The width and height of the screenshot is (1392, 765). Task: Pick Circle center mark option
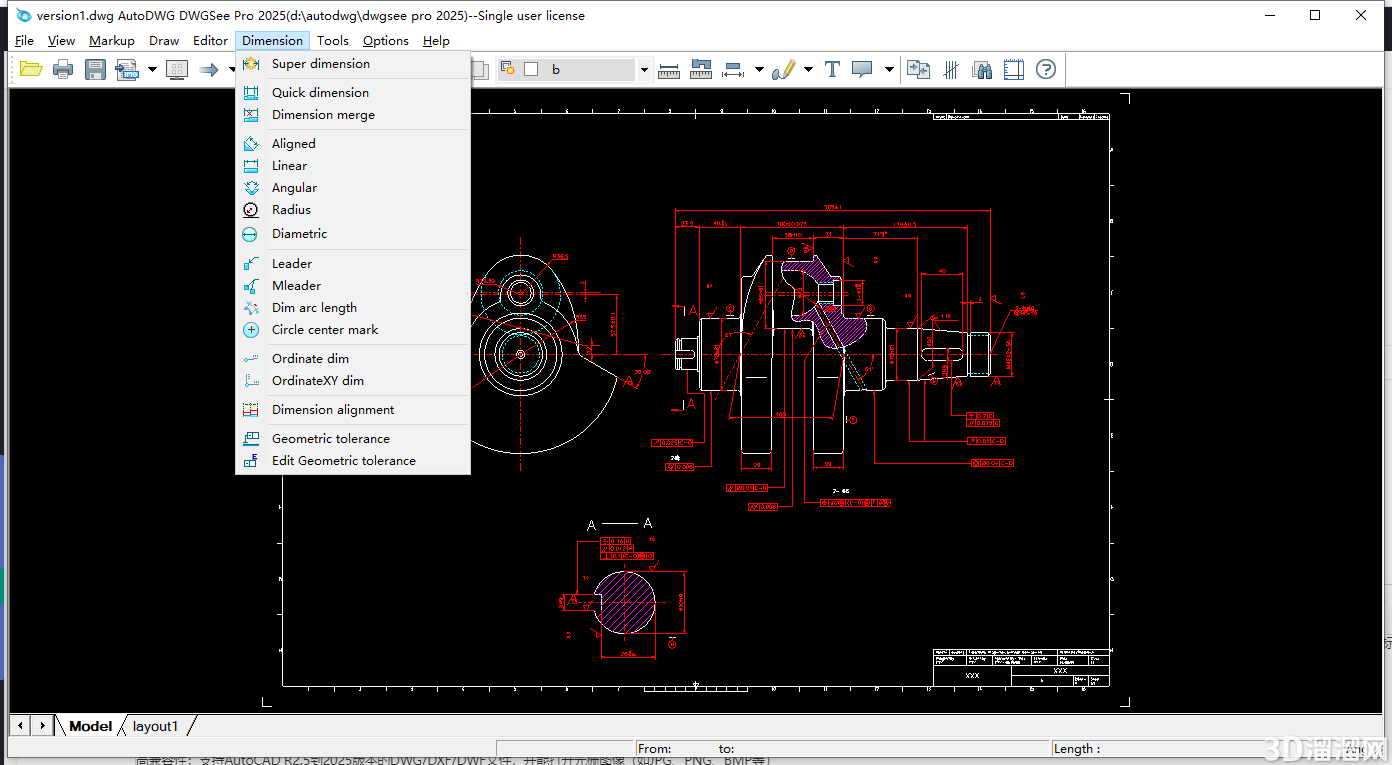coord(325,329)
